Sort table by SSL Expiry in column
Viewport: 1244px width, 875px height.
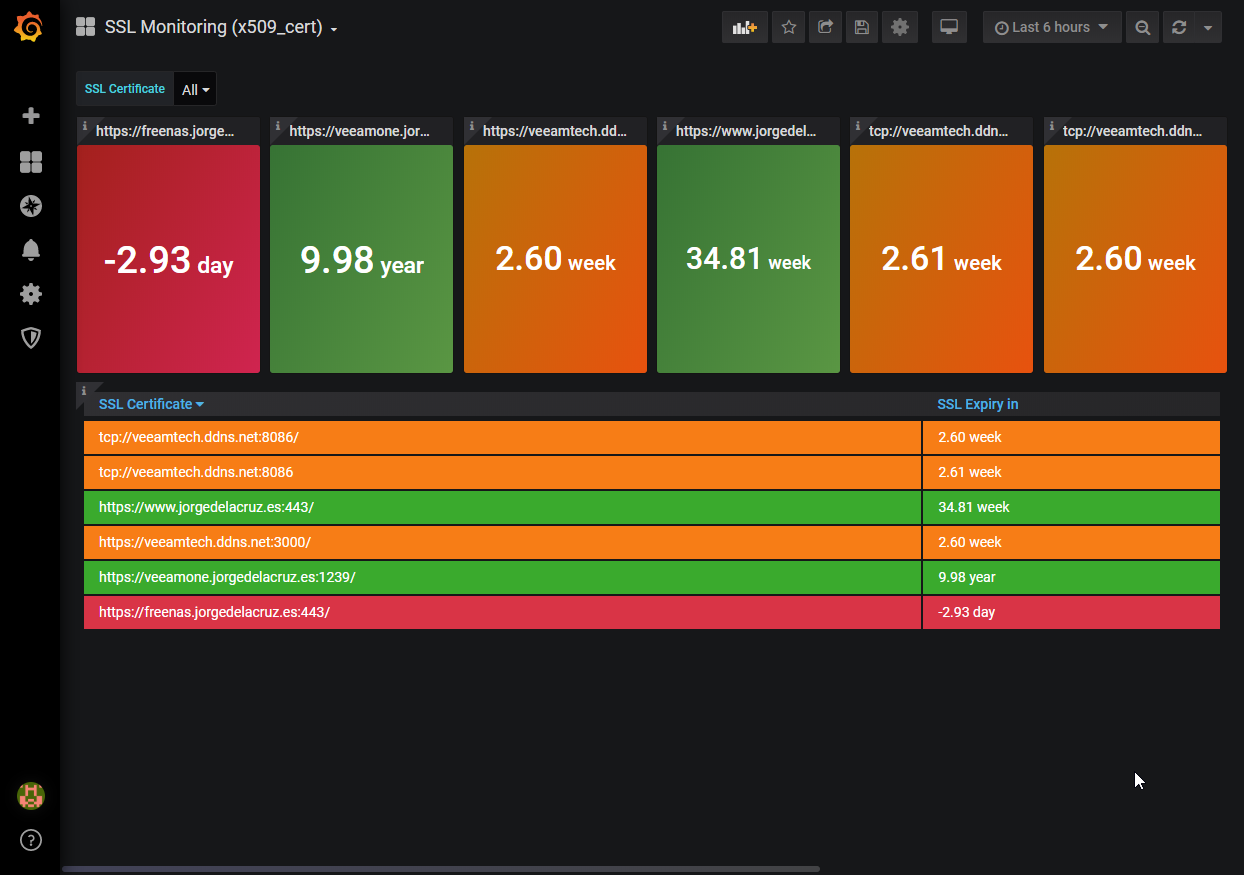(x=977, y=404)
